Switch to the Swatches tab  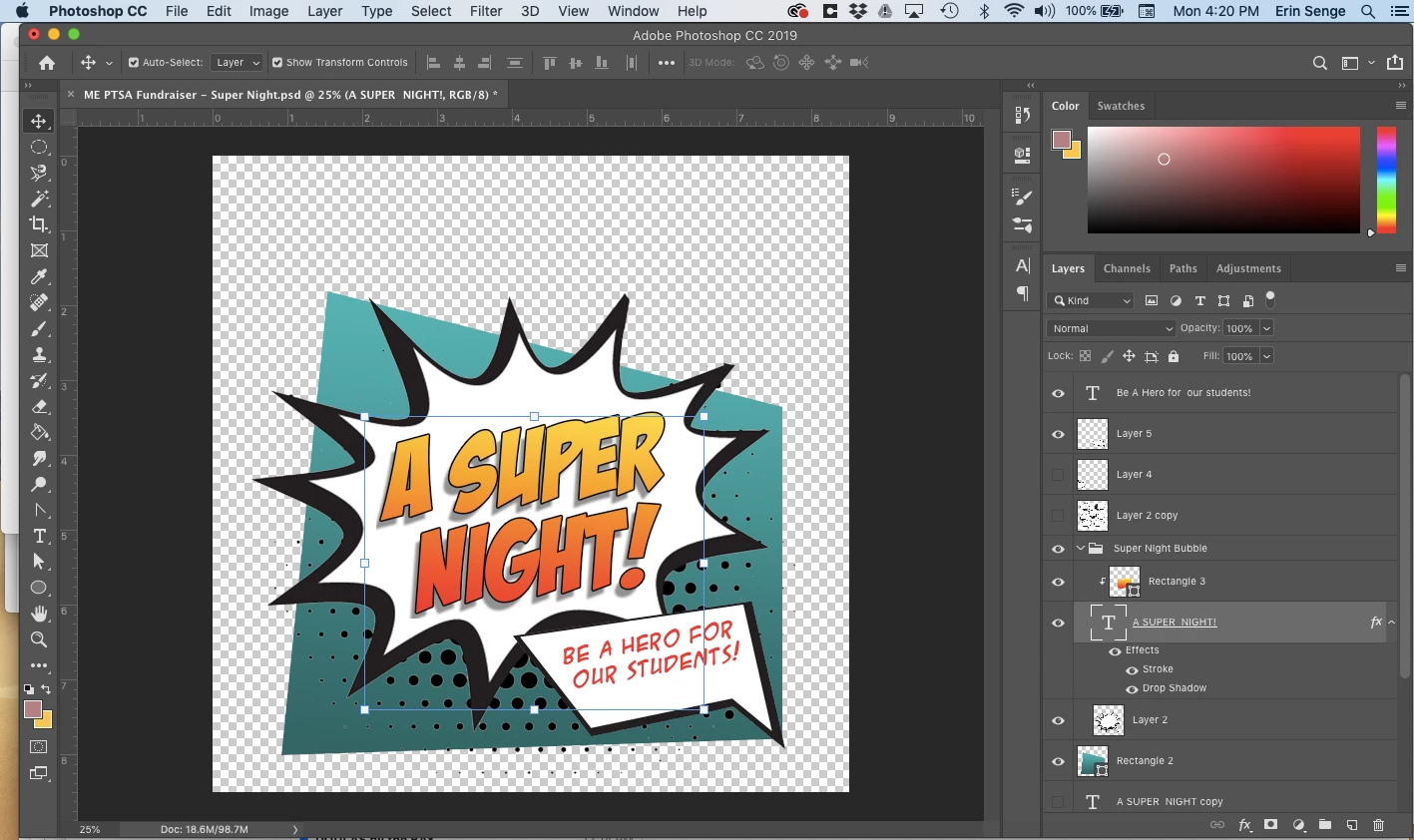1121,106
